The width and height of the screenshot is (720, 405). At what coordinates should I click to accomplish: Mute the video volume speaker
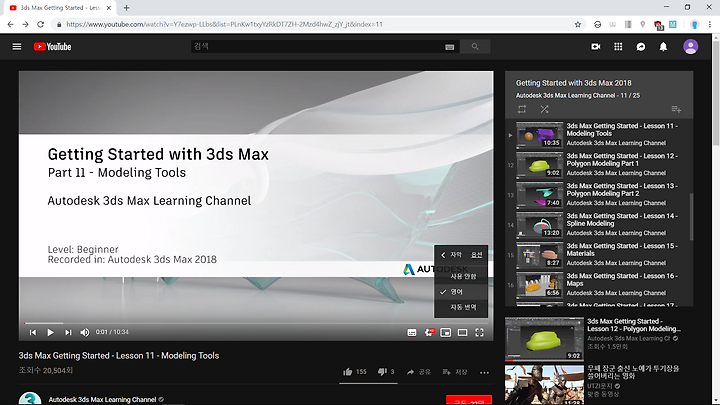(85, 332)
